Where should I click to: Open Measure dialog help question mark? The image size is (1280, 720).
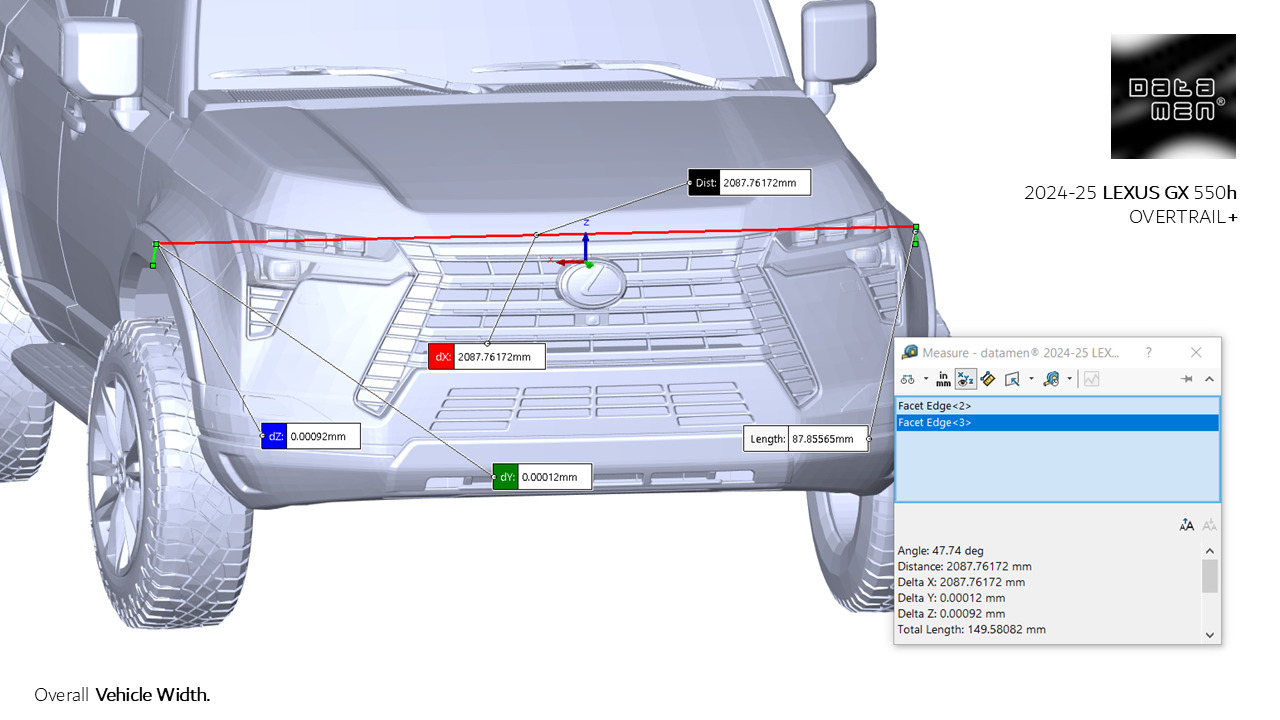[1148, 352]
